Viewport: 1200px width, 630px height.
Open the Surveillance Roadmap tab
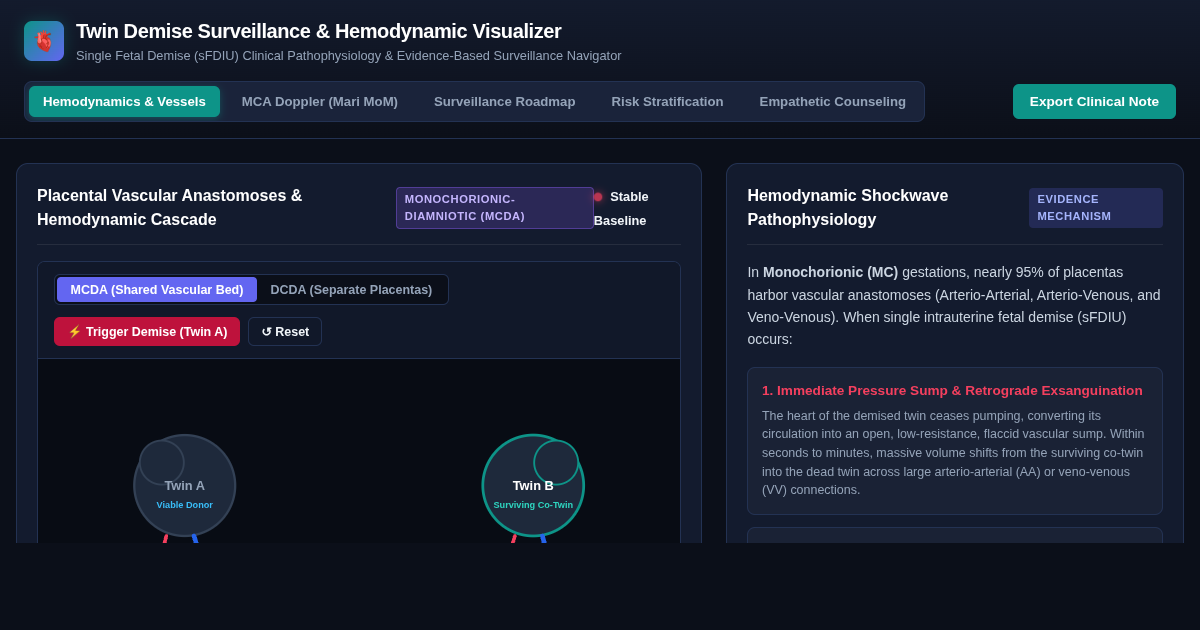coord(505,101)
